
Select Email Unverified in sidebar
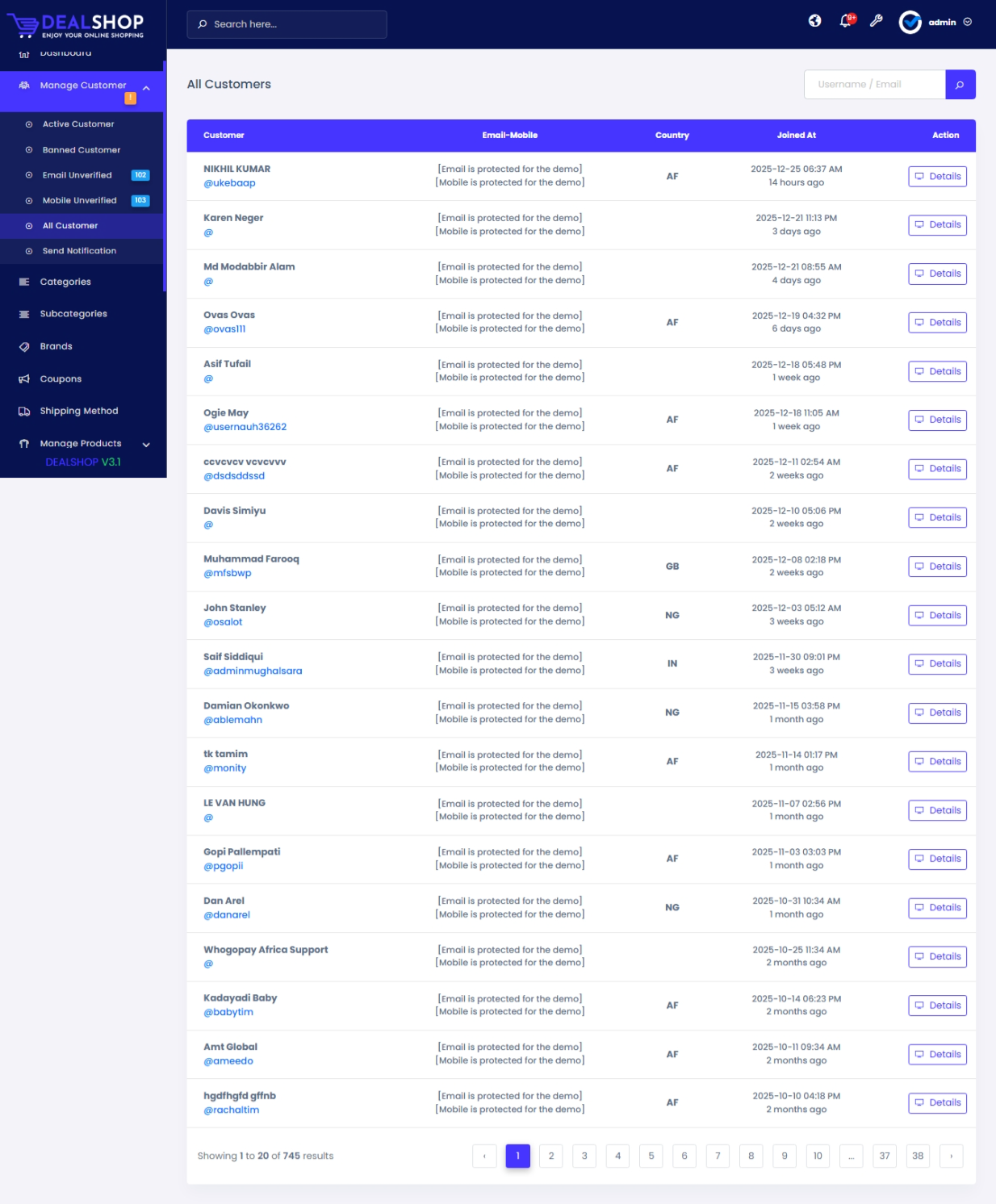pos(77,175)
